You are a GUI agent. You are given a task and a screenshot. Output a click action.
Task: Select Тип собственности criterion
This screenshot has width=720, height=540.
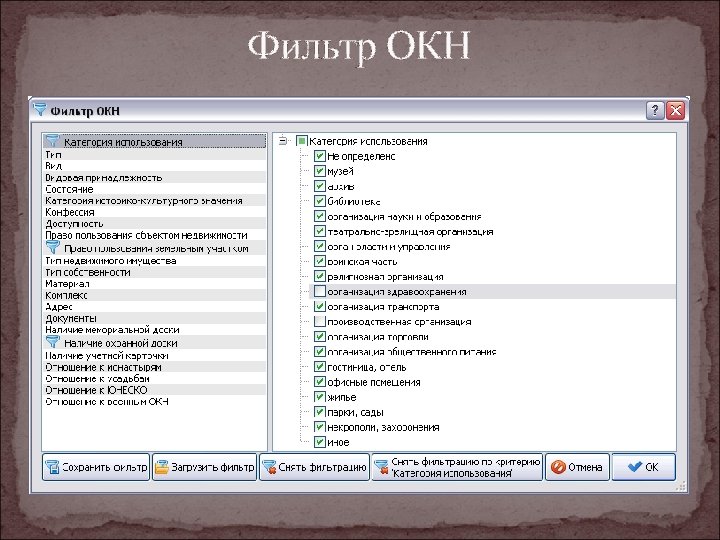(x=154, y=272)
